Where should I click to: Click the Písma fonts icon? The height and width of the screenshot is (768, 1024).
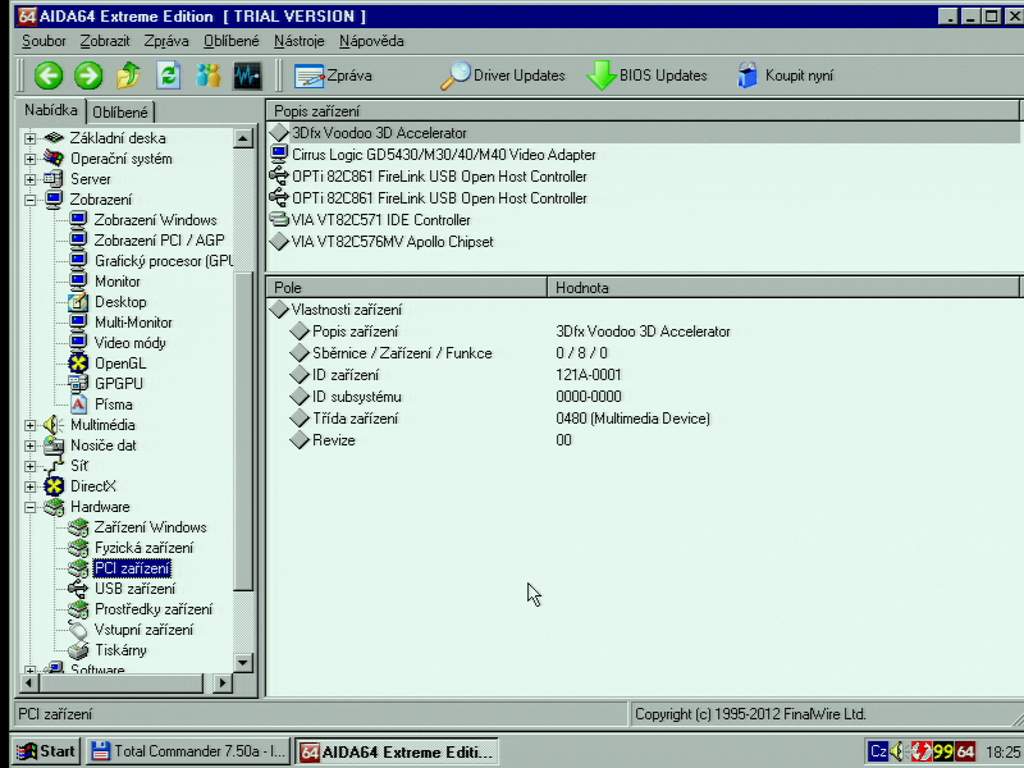pyautogui.click(x=78, y=404)
